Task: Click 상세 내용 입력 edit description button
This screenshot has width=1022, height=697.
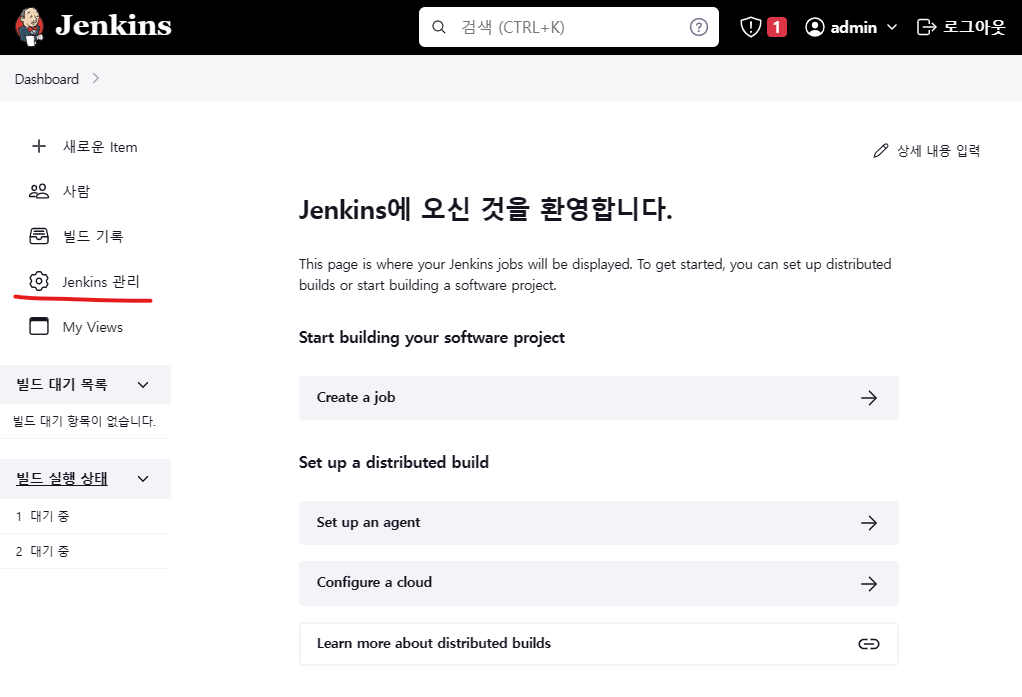Action: click(x=927, y=151)
